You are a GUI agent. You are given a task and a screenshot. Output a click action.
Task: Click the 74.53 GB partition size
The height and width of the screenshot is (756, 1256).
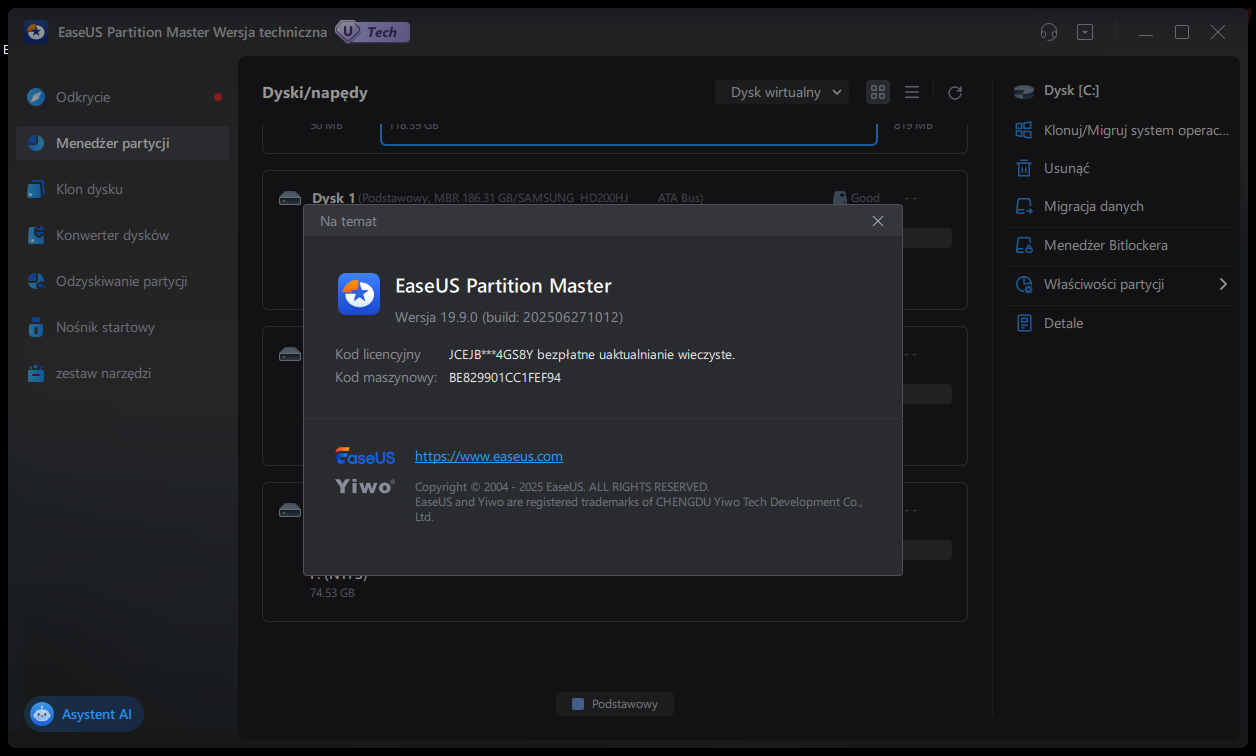(332, 593)
